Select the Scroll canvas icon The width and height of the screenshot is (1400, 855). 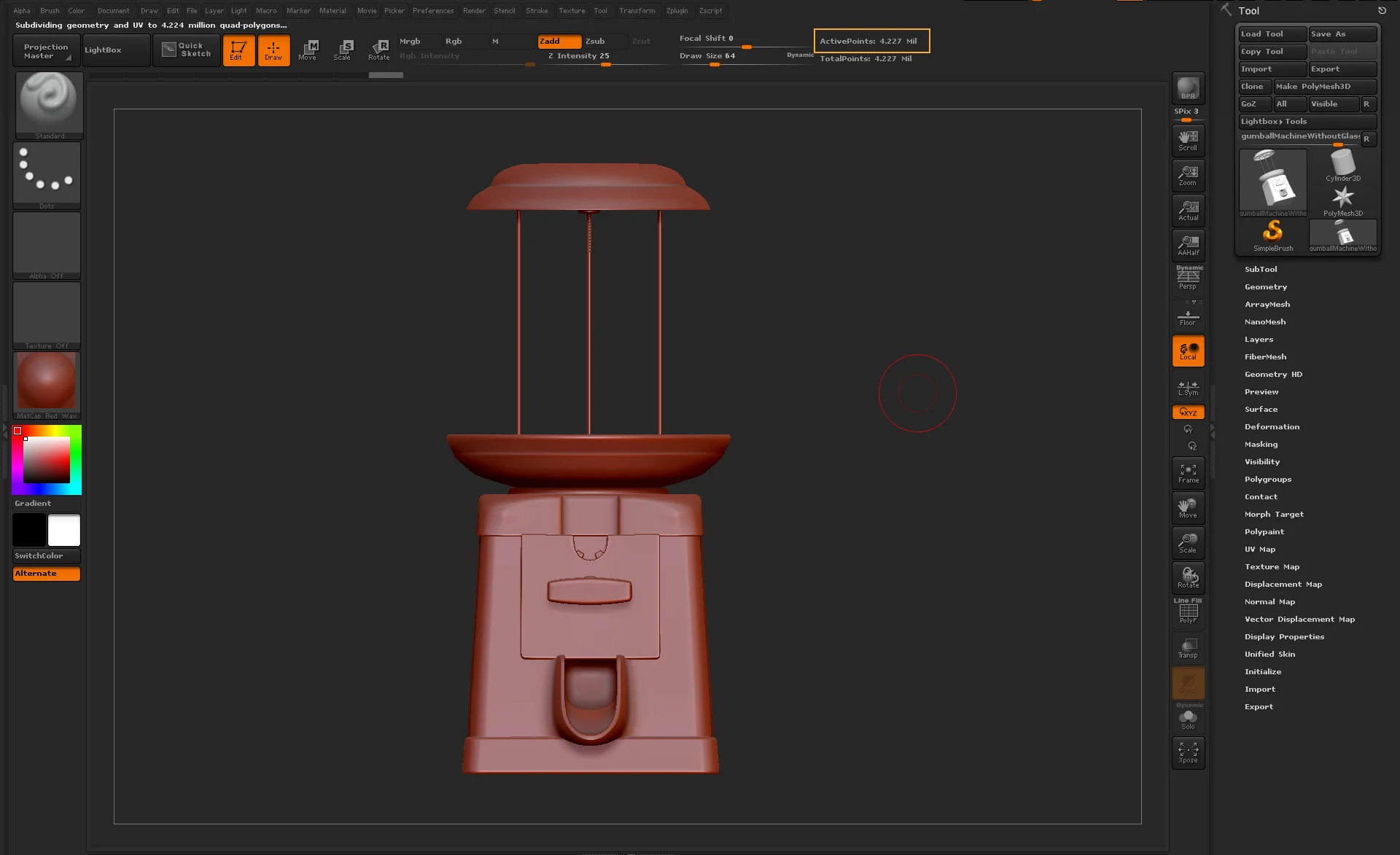click(x=1188, y=140)
